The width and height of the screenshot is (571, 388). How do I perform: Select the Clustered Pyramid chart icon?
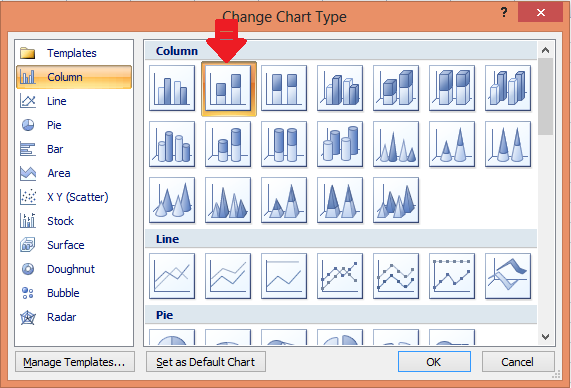point(228,200)
